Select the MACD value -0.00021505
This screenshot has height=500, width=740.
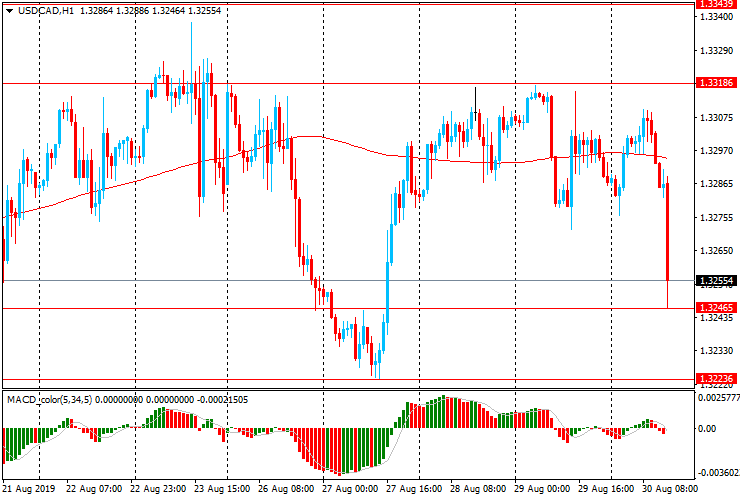(x=222, y=400)
